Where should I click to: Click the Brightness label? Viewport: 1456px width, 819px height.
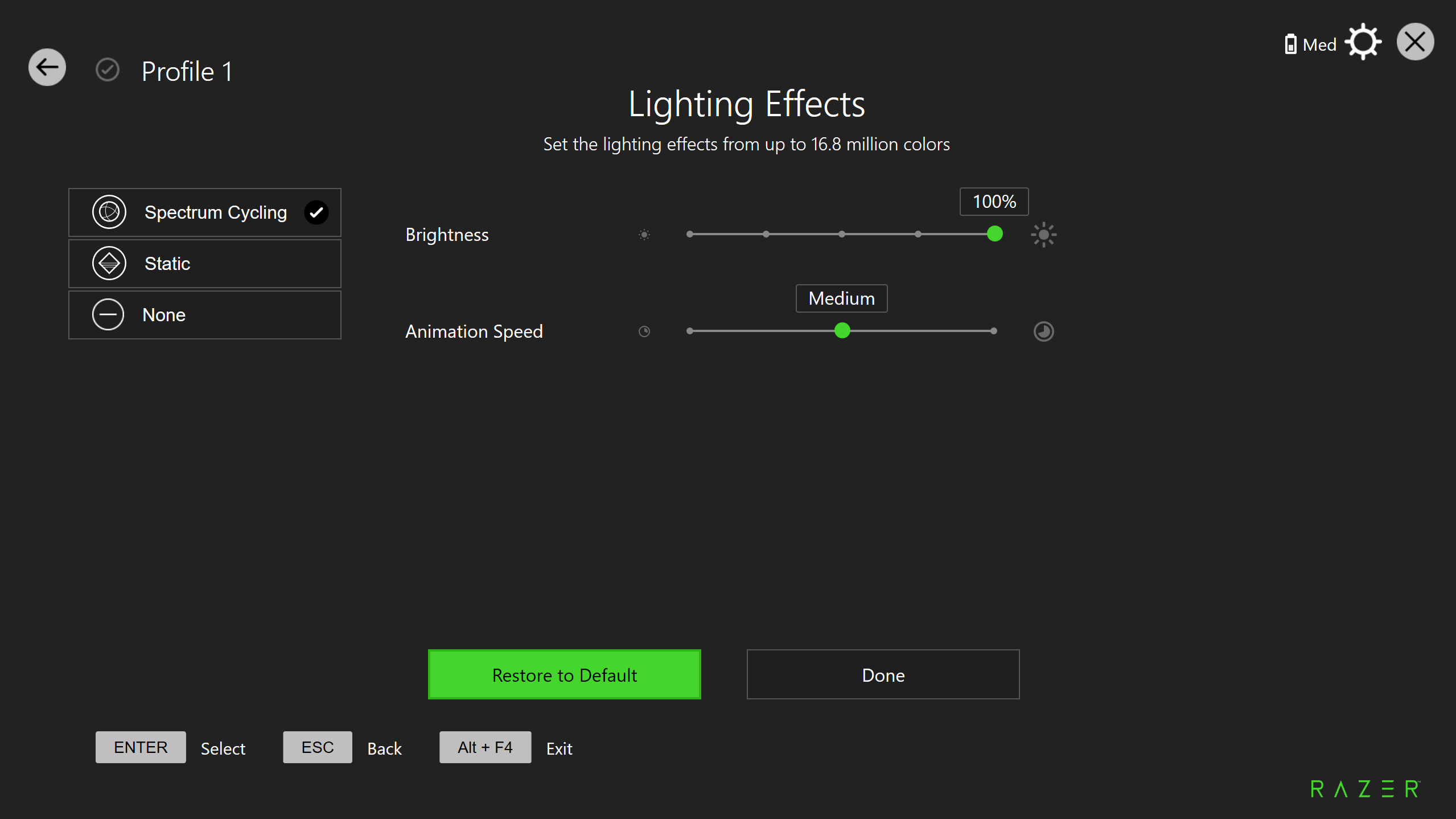447,235
